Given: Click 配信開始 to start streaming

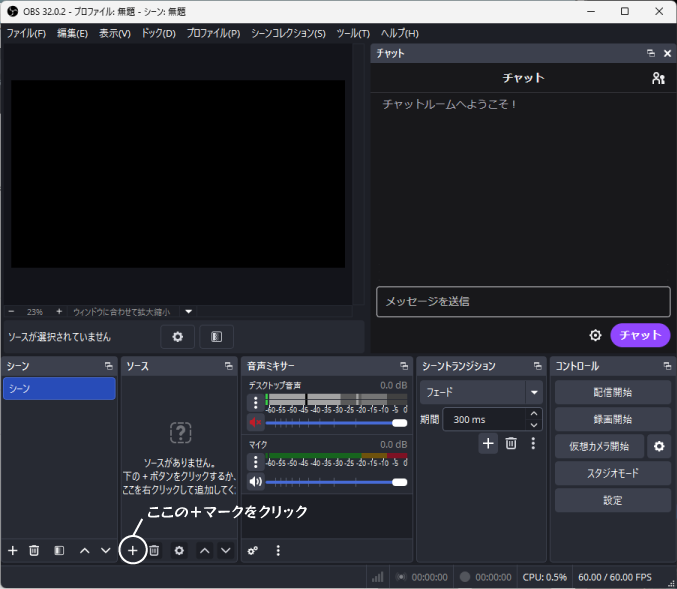Looking at the screenshot, I should coord(612,392).
